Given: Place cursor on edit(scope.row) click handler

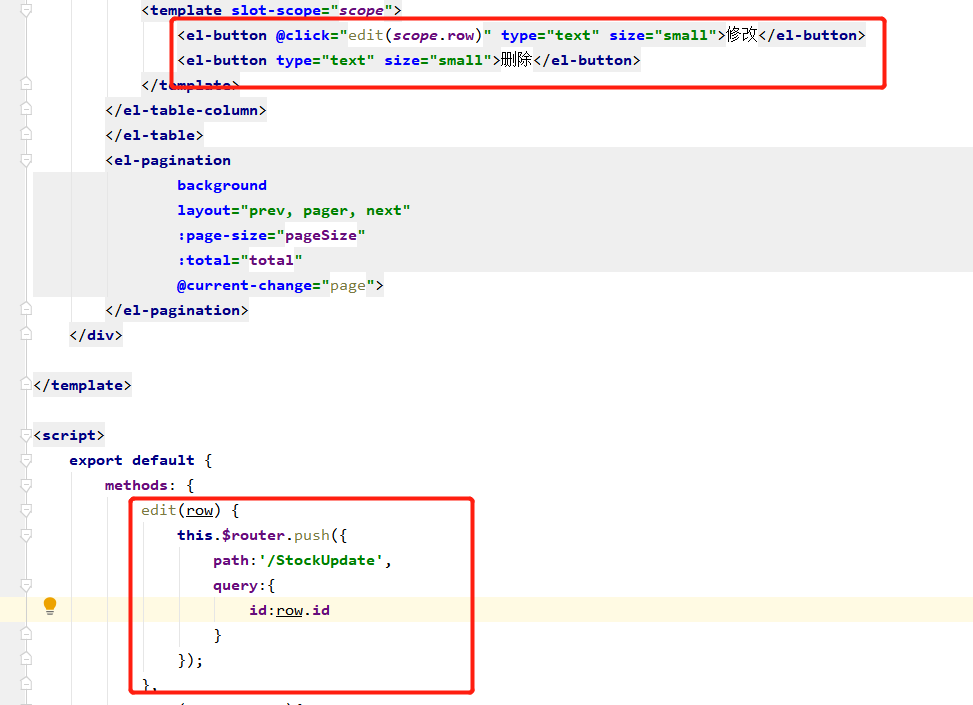Looking at the screenshot, I should [x=415, y=35].
